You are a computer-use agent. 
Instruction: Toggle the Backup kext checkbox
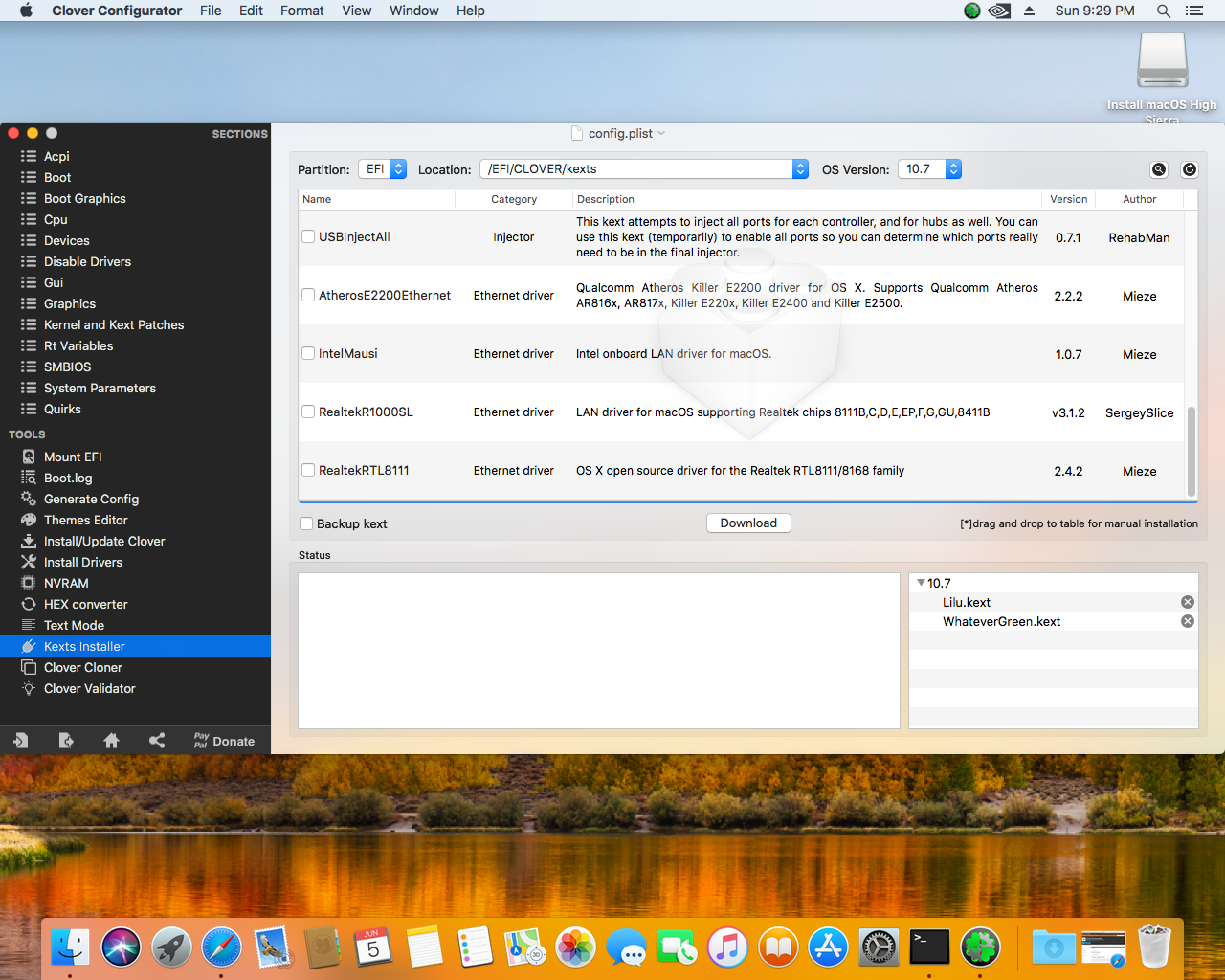tap(306, 523)
